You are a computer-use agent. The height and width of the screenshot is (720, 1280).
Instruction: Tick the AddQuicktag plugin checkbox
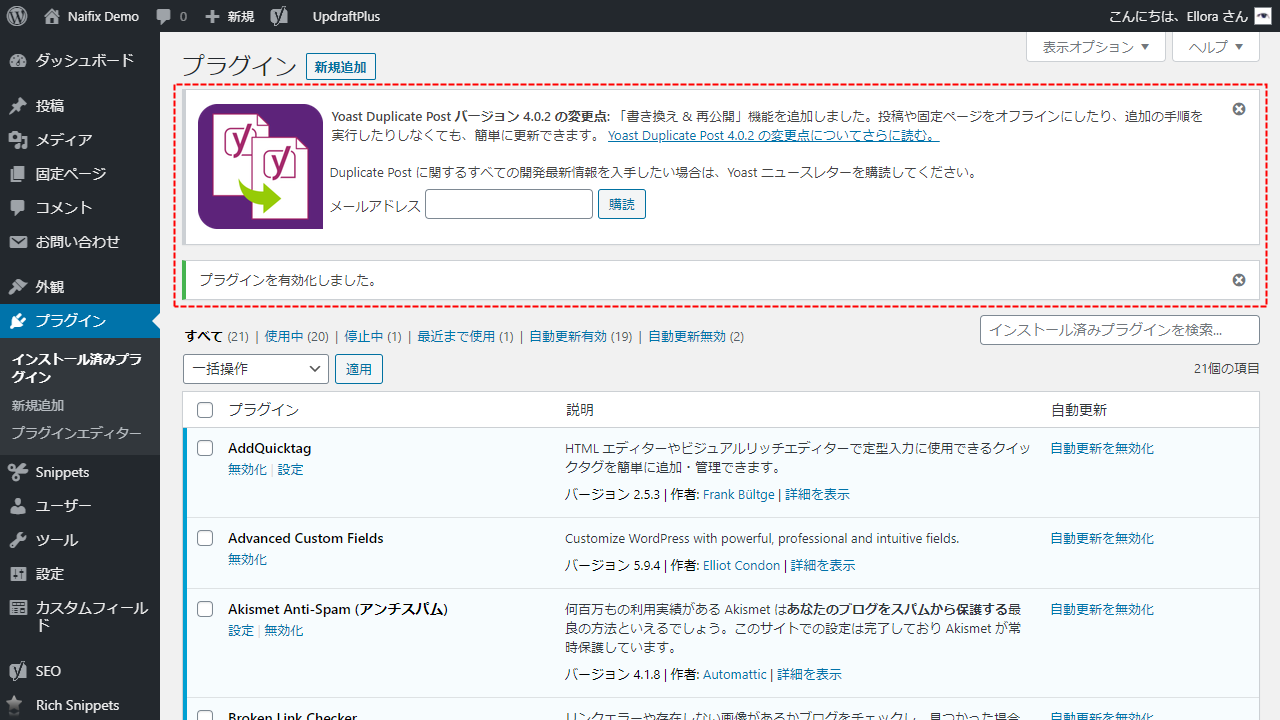pyautogui.click(x=205, y=448)
